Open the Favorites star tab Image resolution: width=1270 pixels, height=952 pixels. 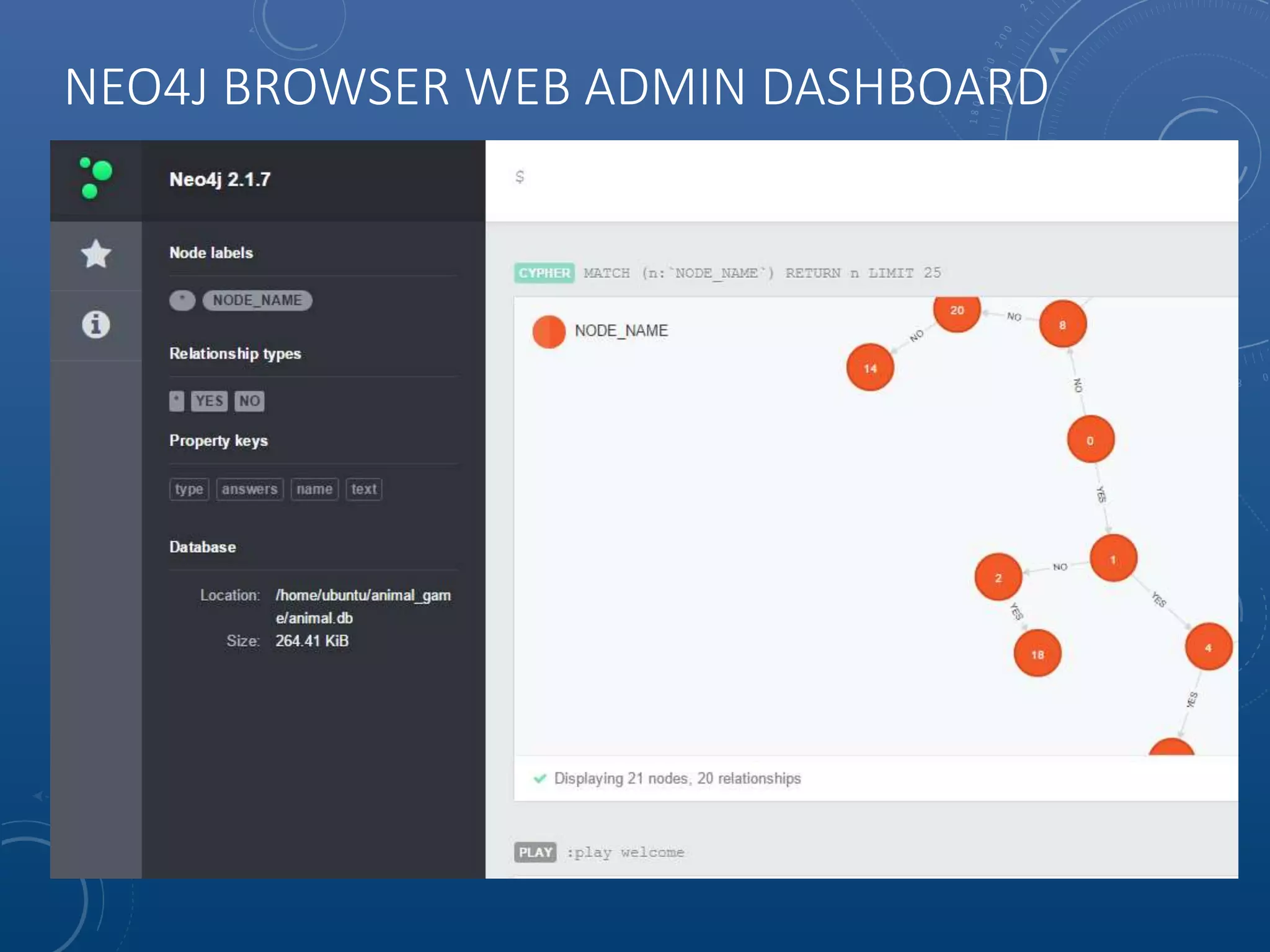[x=96, y=254]
